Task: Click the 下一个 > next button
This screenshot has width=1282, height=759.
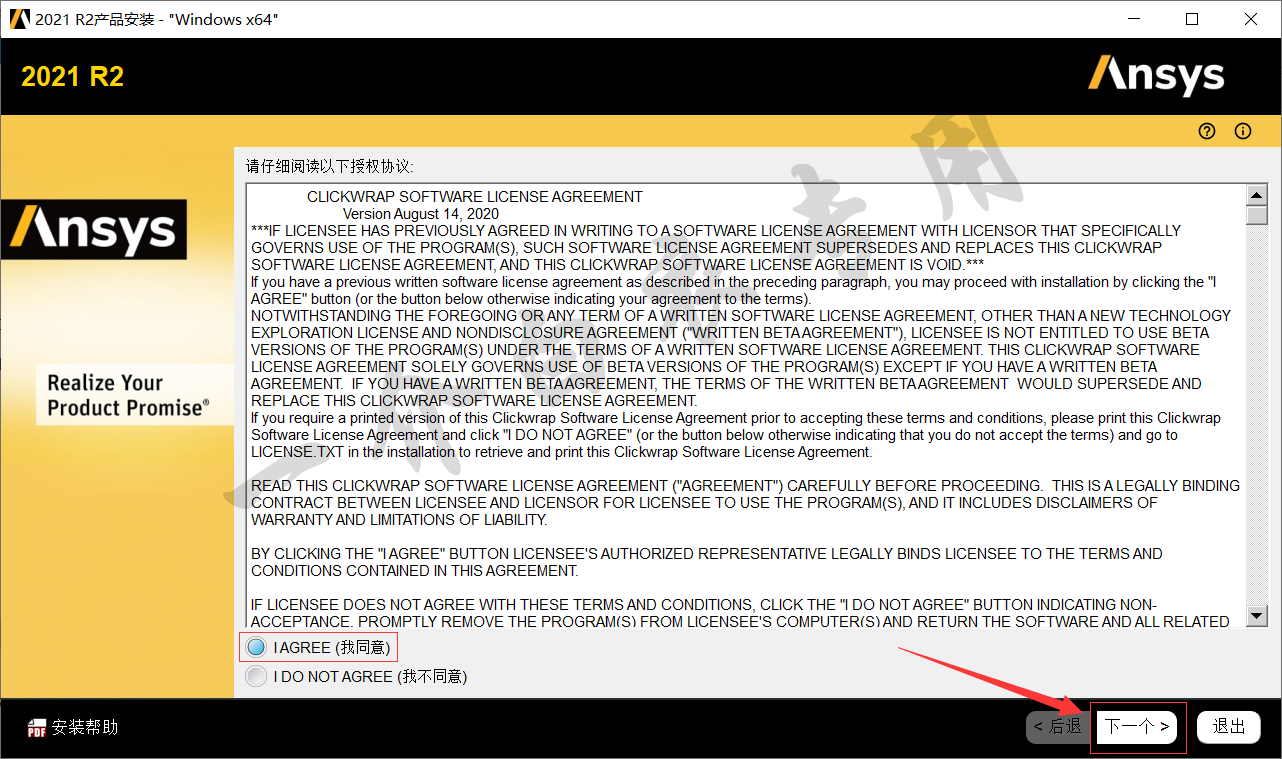Action: tap(1137, 727)
